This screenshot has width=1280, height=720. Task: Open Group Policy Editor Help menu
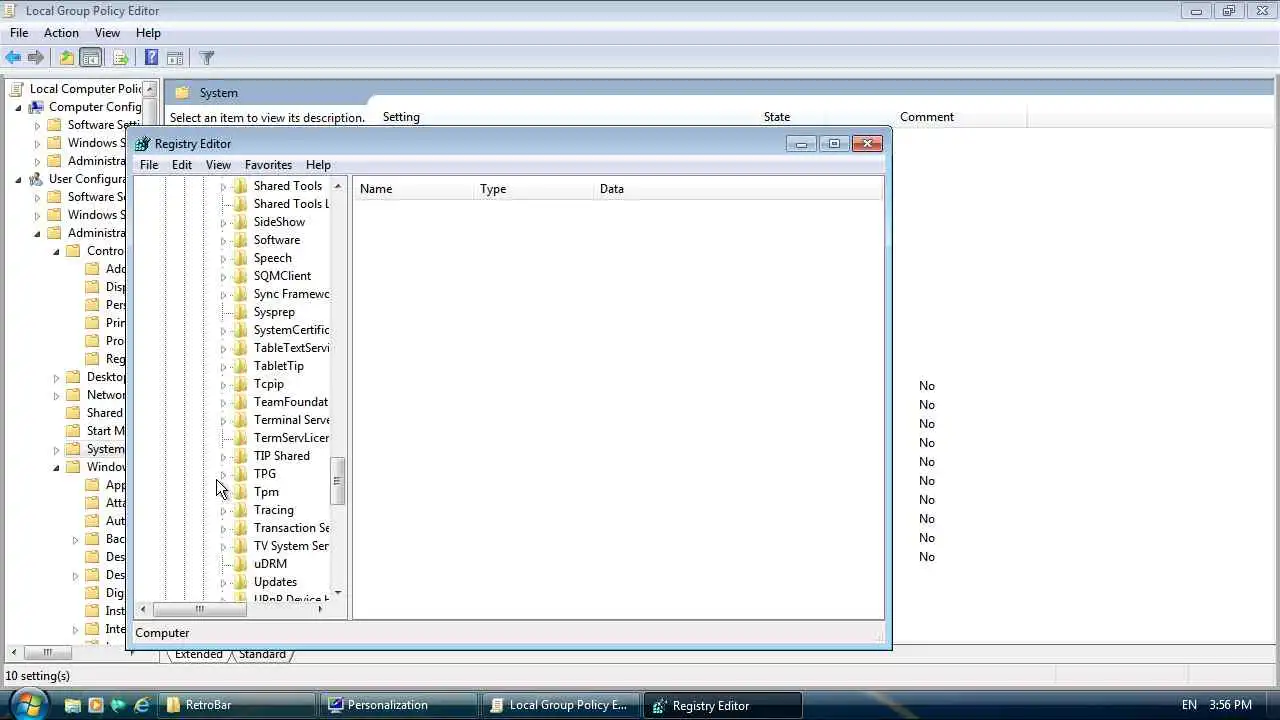148,33
